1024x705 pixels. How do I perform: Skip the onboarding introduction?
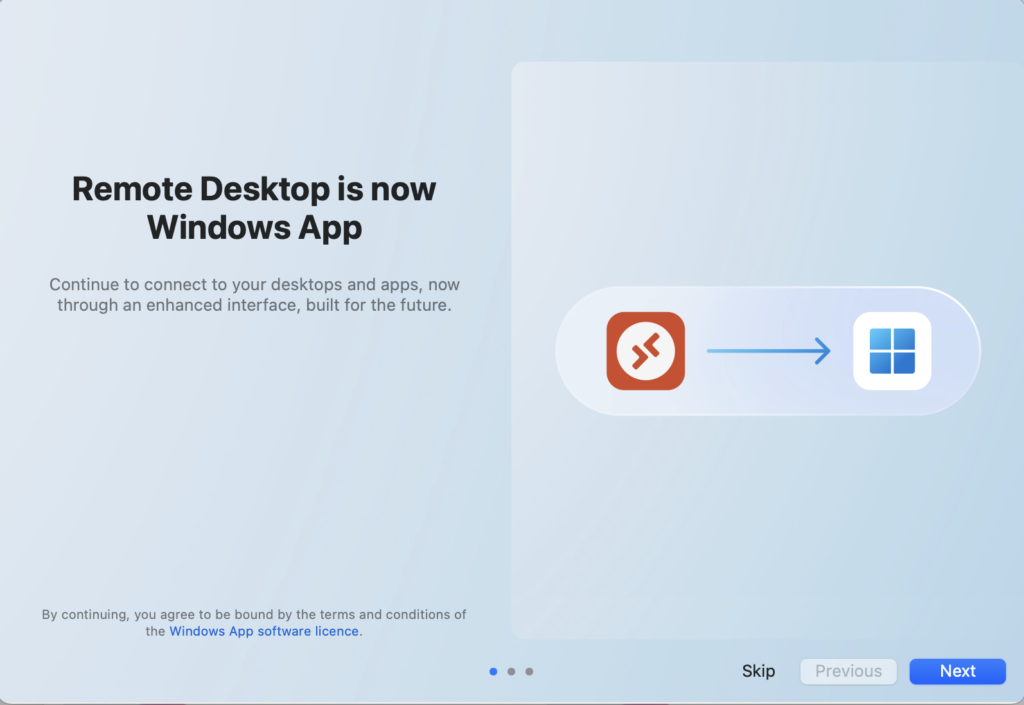point(758,671)
